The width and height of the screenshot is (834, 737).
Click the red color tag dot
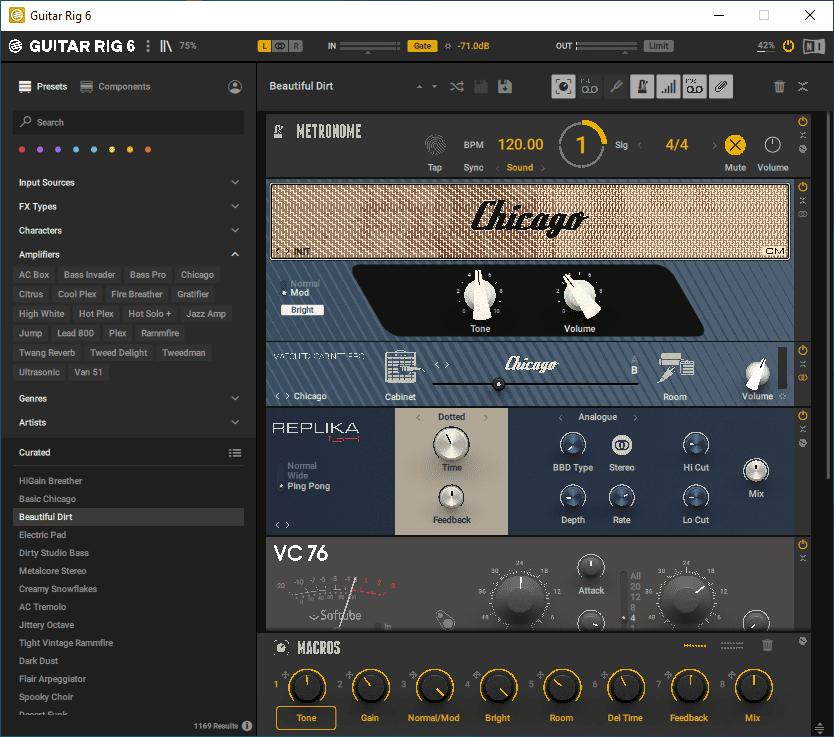pyautogui.click(x=22, y=149)
